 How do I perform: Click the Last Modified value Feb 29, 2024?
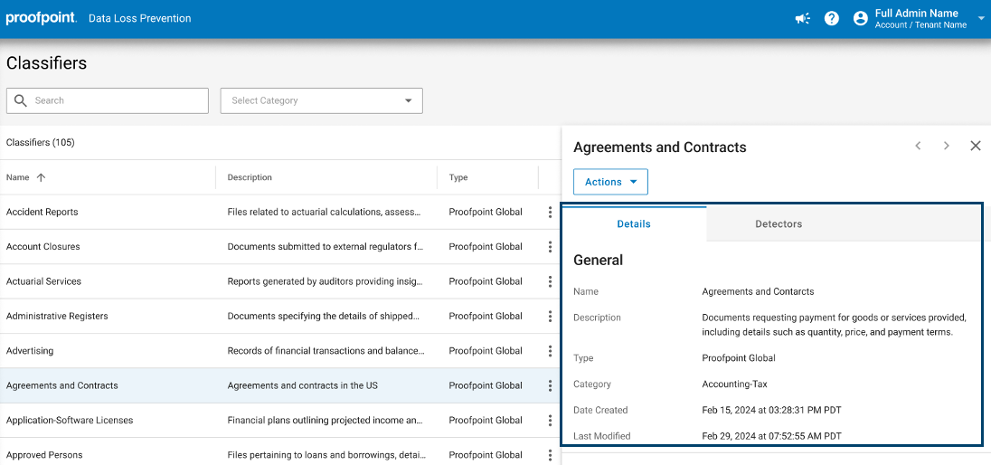click(772, 436)
